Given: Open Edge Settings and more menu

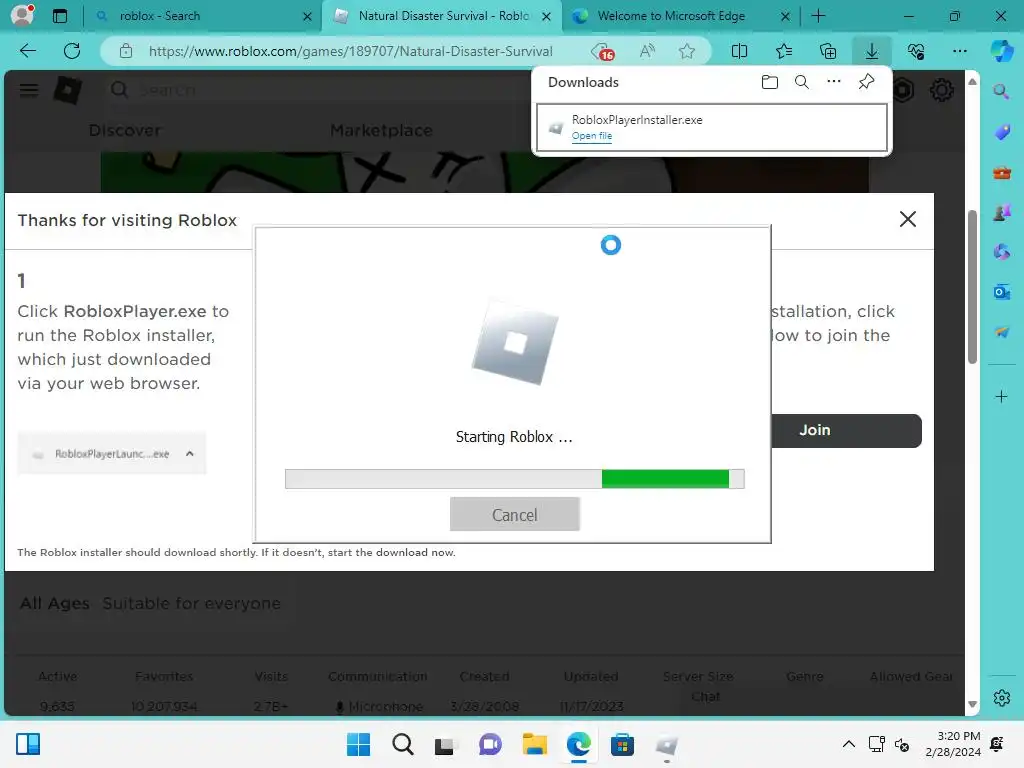Looking at the screenshot, I should pos(959,51).
